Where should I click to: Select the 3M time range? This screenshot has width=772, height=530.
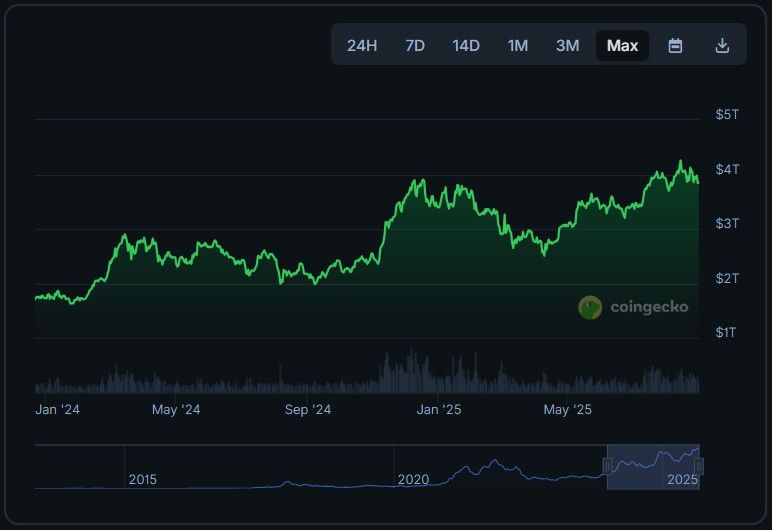(567, 45)
